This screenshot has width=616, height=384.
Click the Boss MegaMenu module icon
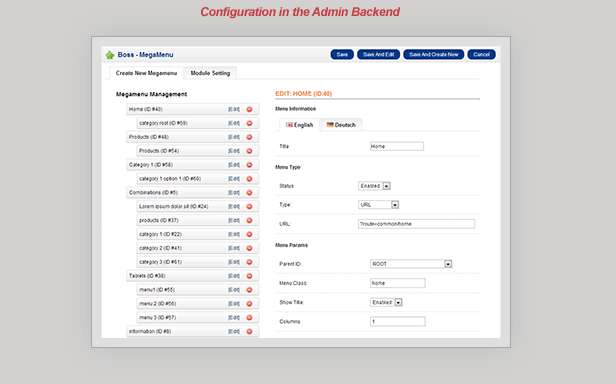tap(110, 55)
